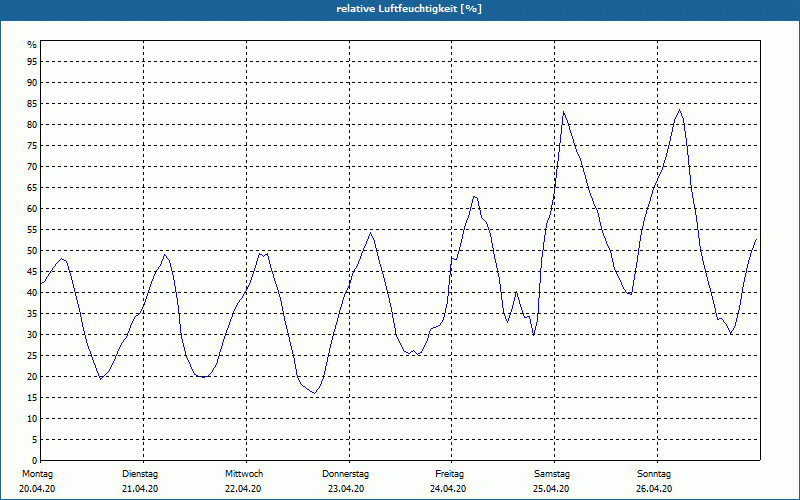
Task: Click the 'Sonntag' day label
Action: [654, 474]
